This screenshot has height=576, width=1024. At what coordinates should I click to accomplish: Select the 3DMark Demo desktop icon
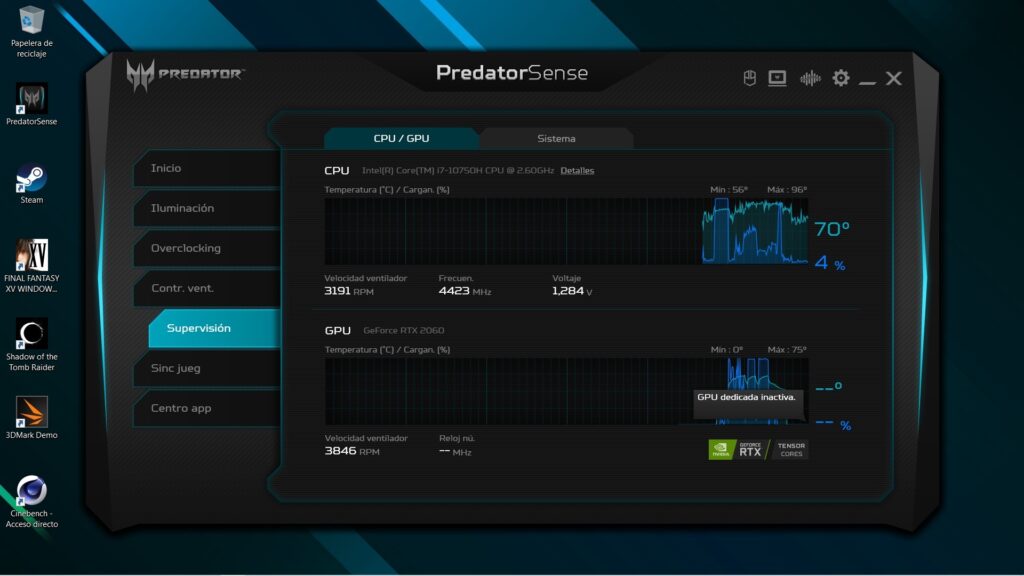31,418
